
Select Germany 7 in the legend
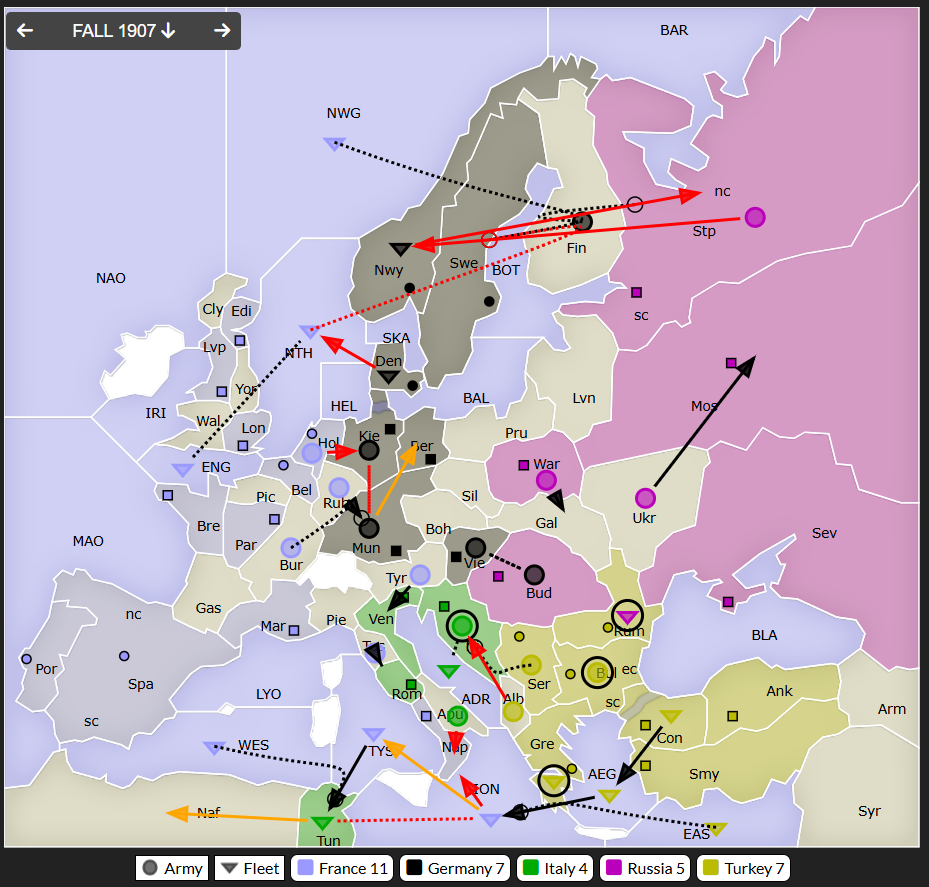[x=455, y=868]
